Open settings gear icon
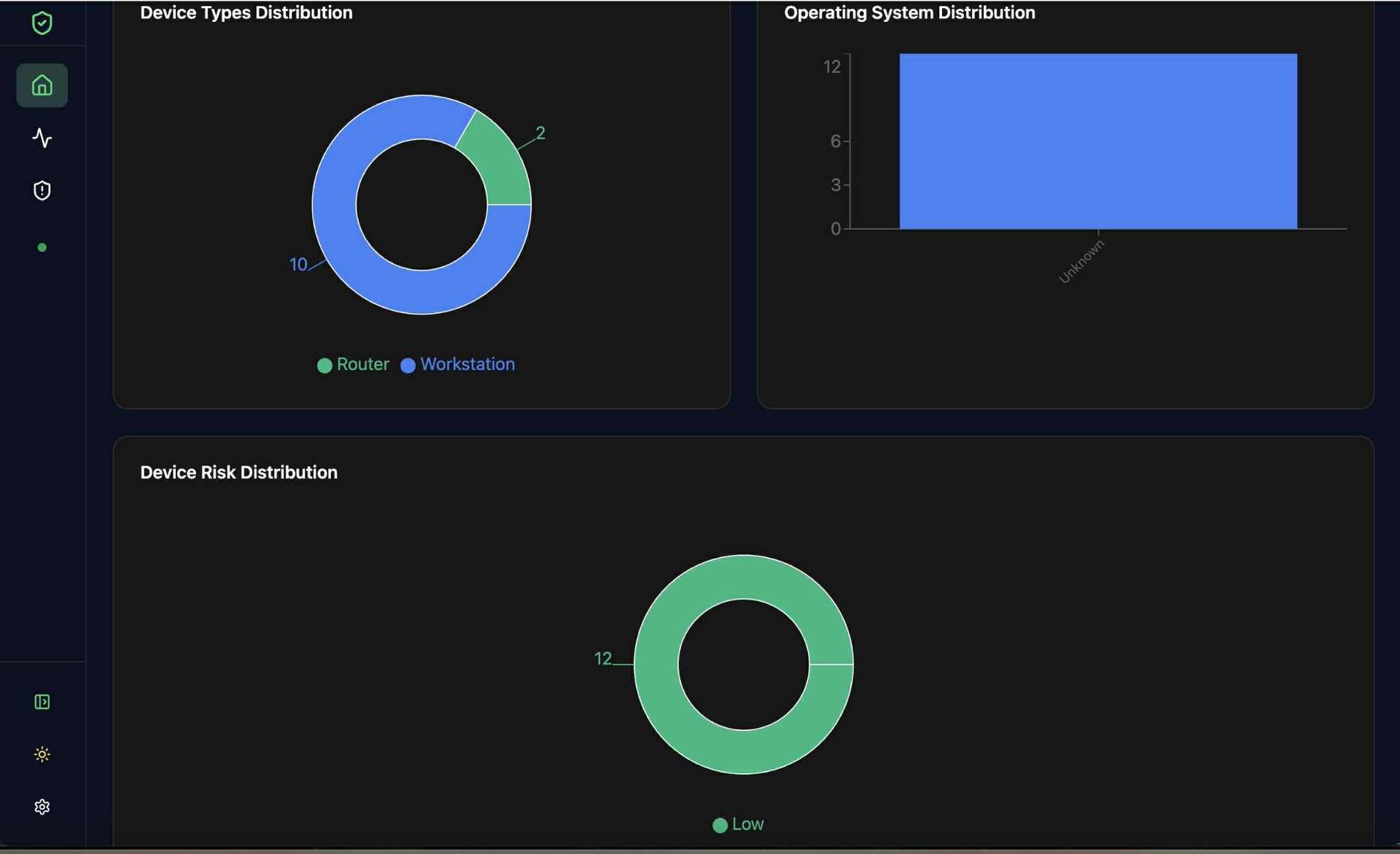Image resolution: width=1400 pixels, height=854 pixels. [42, 807]
